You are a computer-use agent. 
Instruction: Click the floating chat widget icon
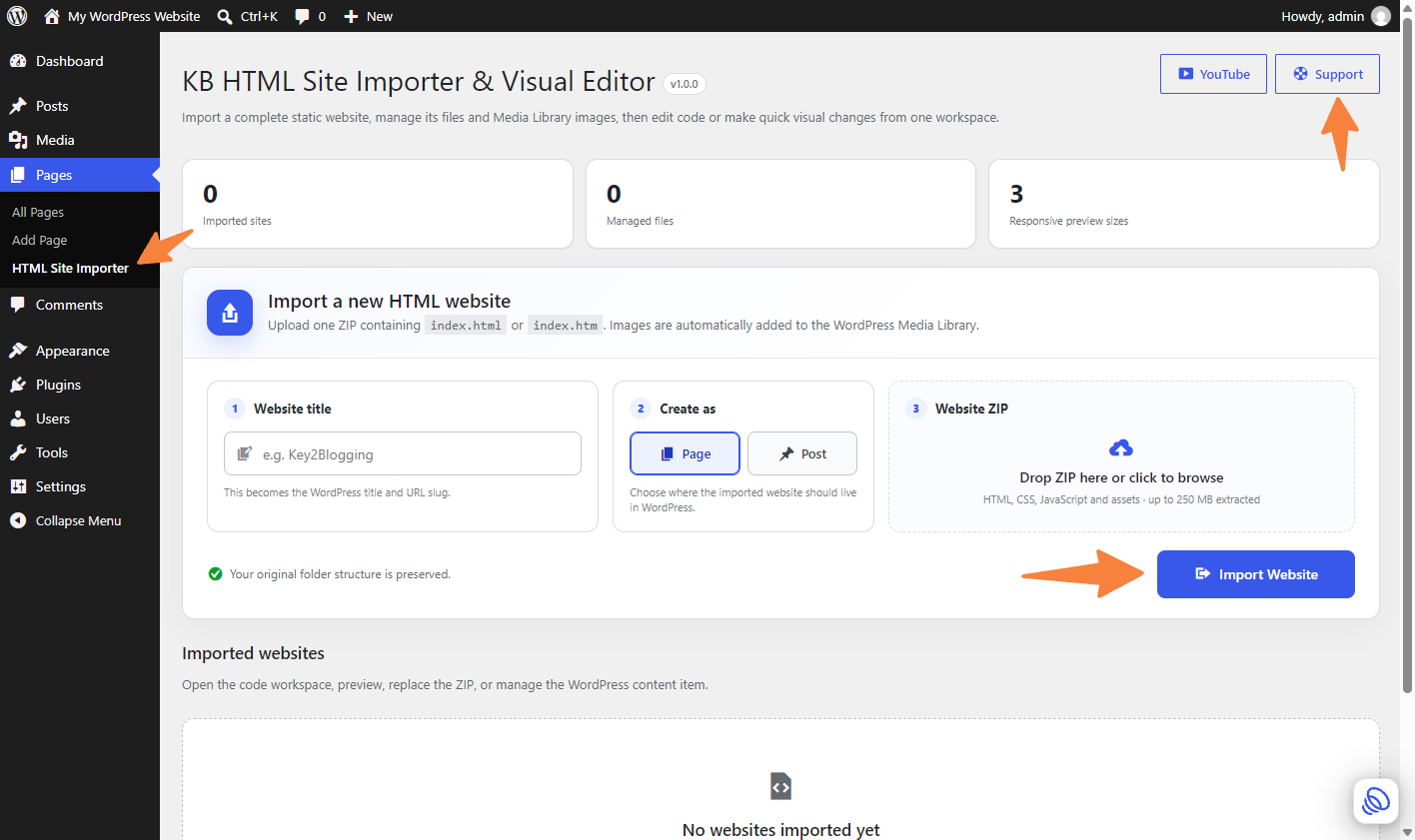1376,801
